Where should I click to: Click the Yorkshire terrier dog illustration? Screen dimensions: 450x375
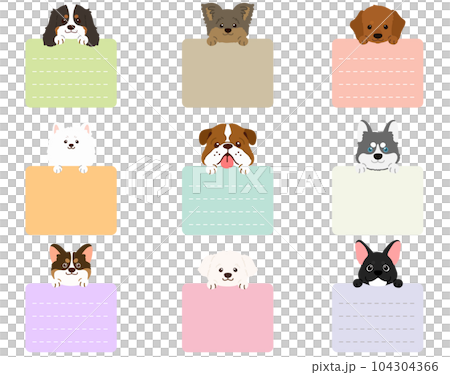[x=228, y=24]
